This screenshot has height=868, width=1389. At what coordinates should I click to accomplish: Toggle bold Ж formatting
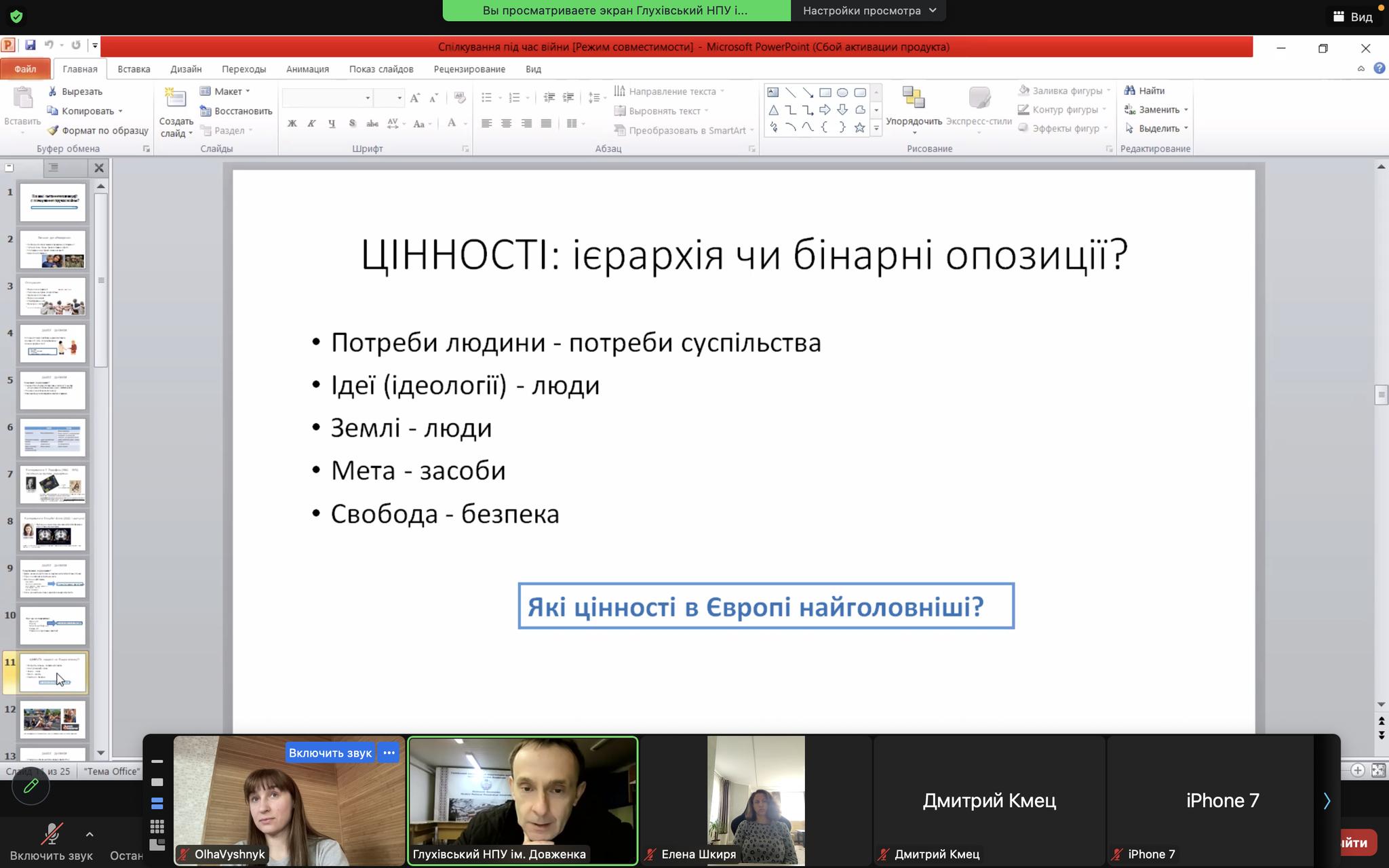[292, 123]
